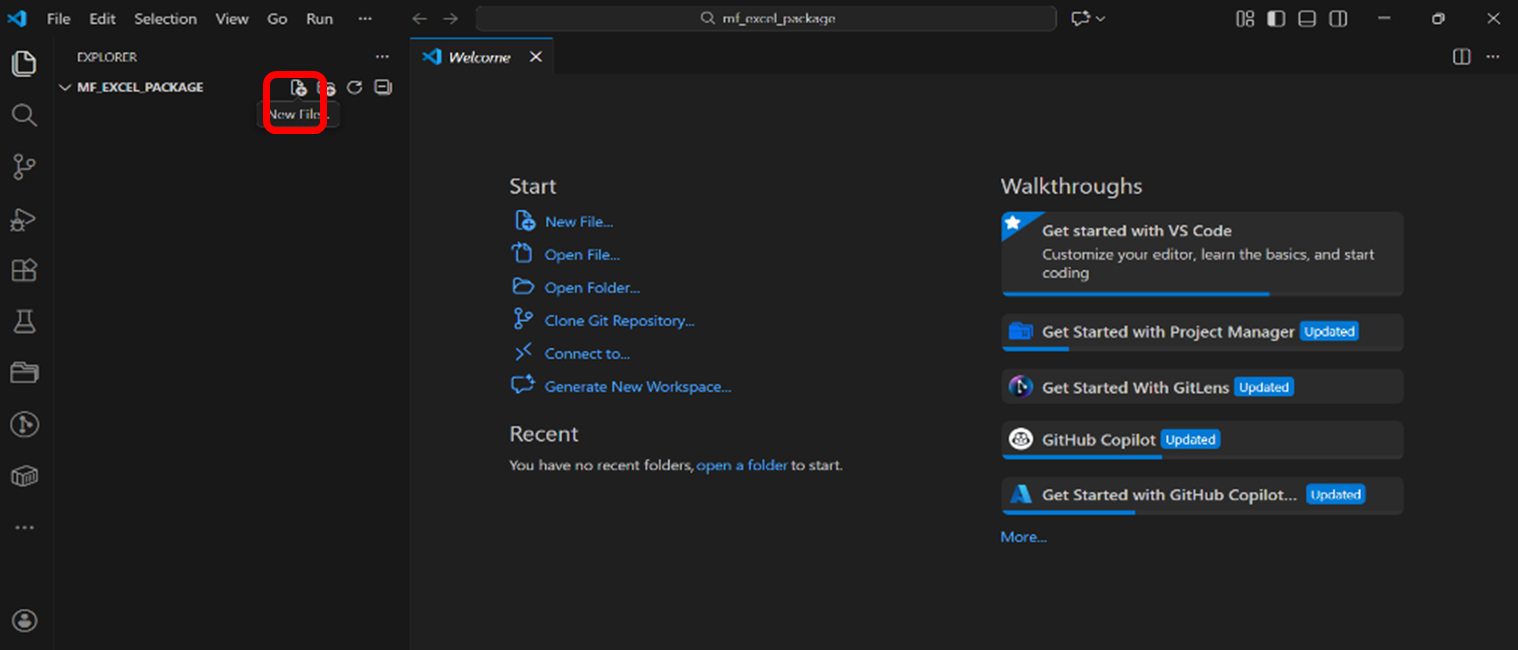This screenshot has height=650, width=1518.
Task: Click the VS Code logo in title bar
Action: coord(16,19)
